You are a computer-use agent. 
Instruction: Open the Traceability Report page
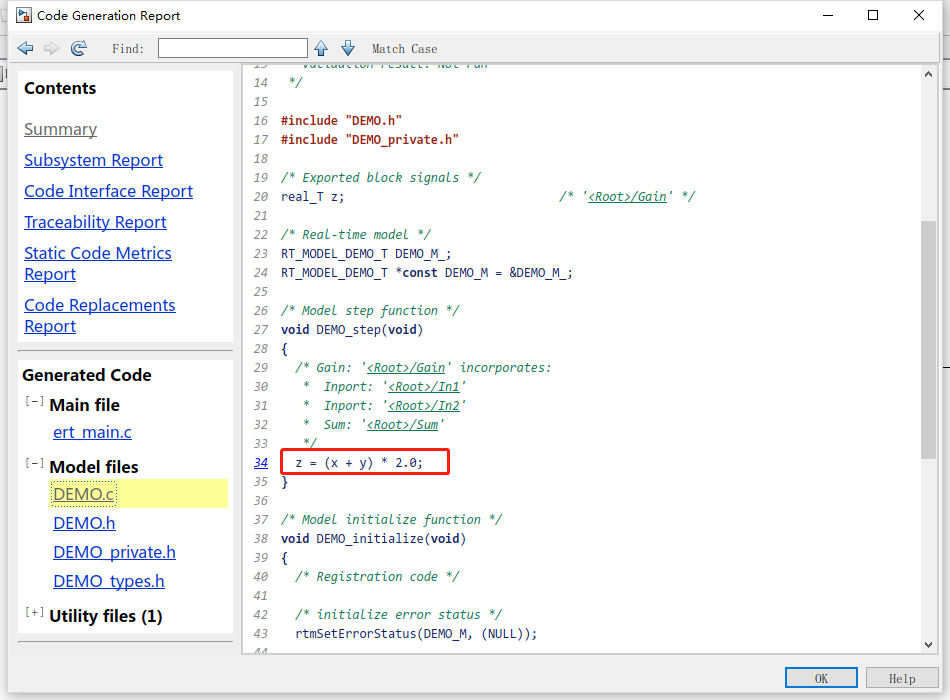coord(95,222)
